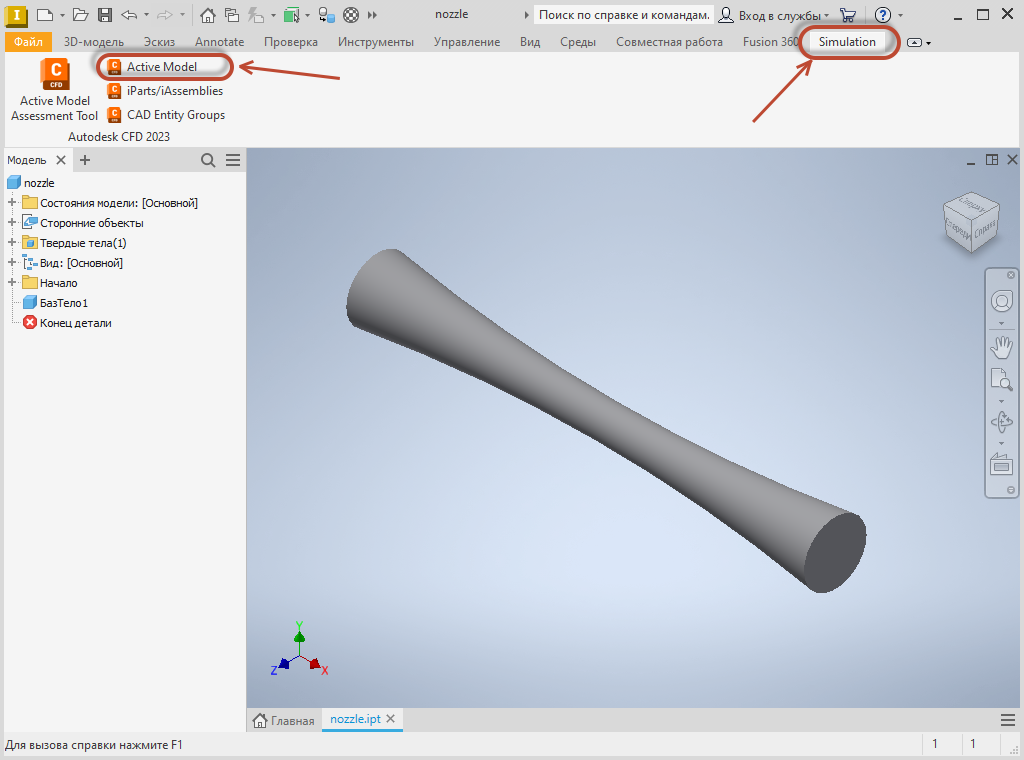Launch Active Model Assessment Tool

point(55,89)
